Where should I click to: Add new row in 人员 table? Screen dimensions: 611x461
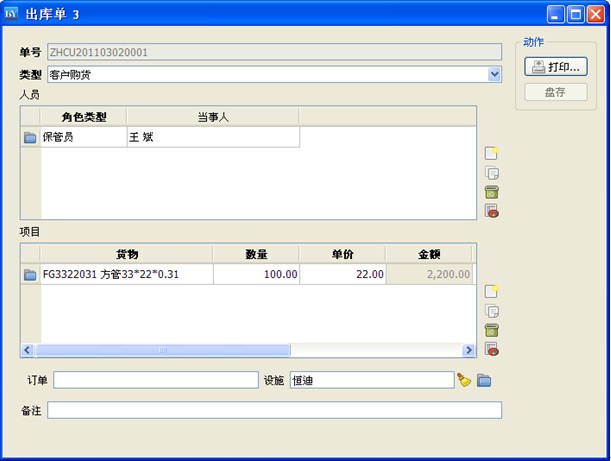[491, 153]
